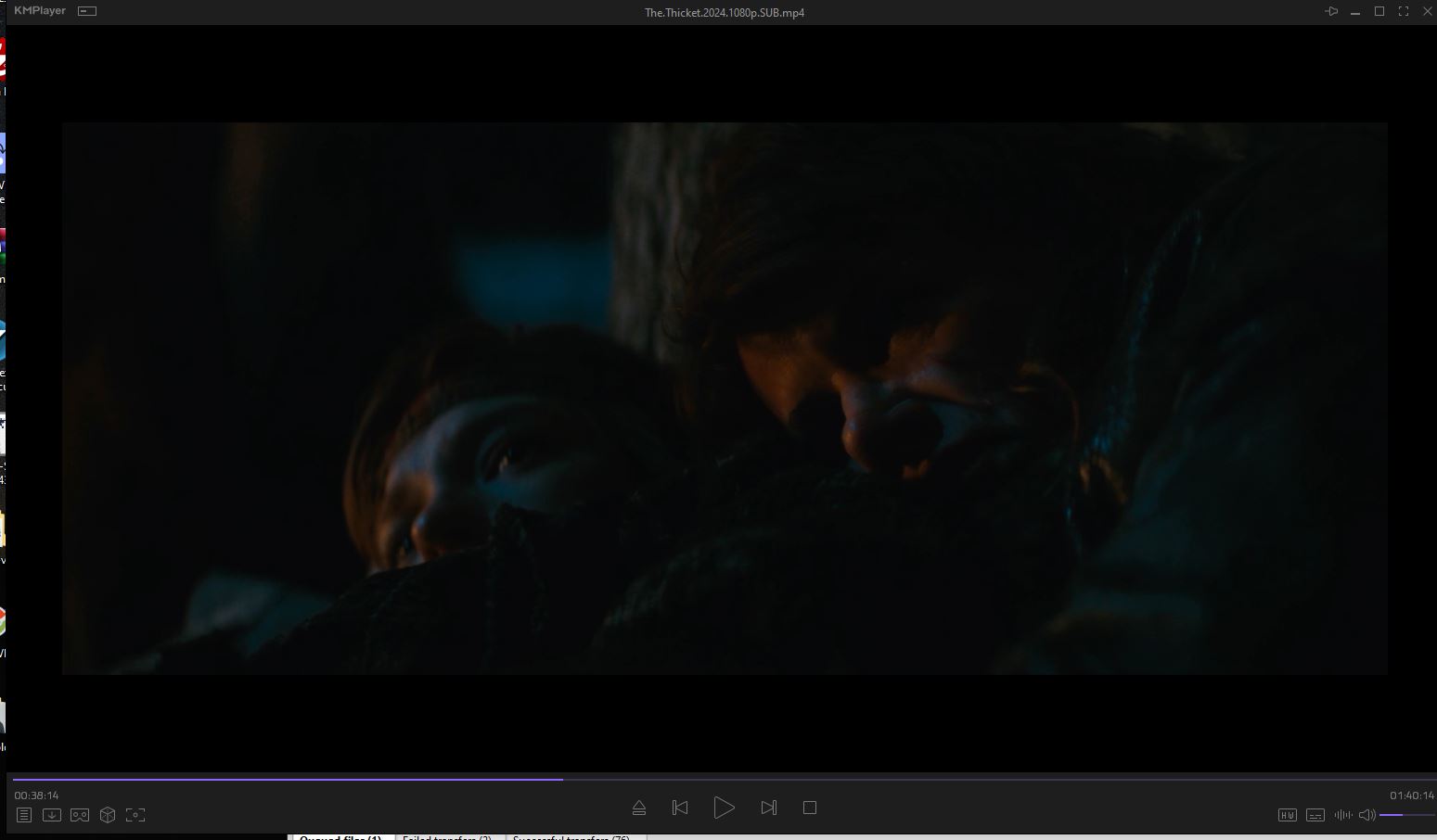
Task: Skip to the next track
Action: pos(768,808)
